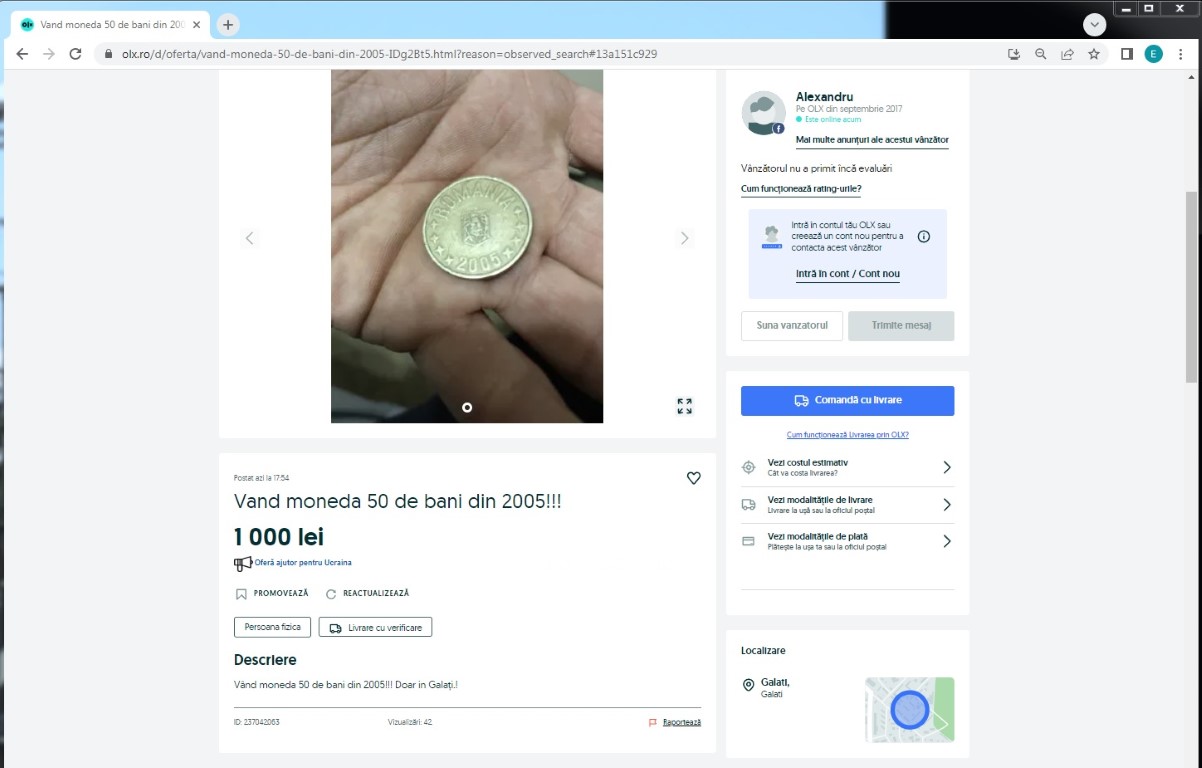Bookmark this page with star icon
This screenshot has height=768, width=1202.
(x=1094, y=54)
